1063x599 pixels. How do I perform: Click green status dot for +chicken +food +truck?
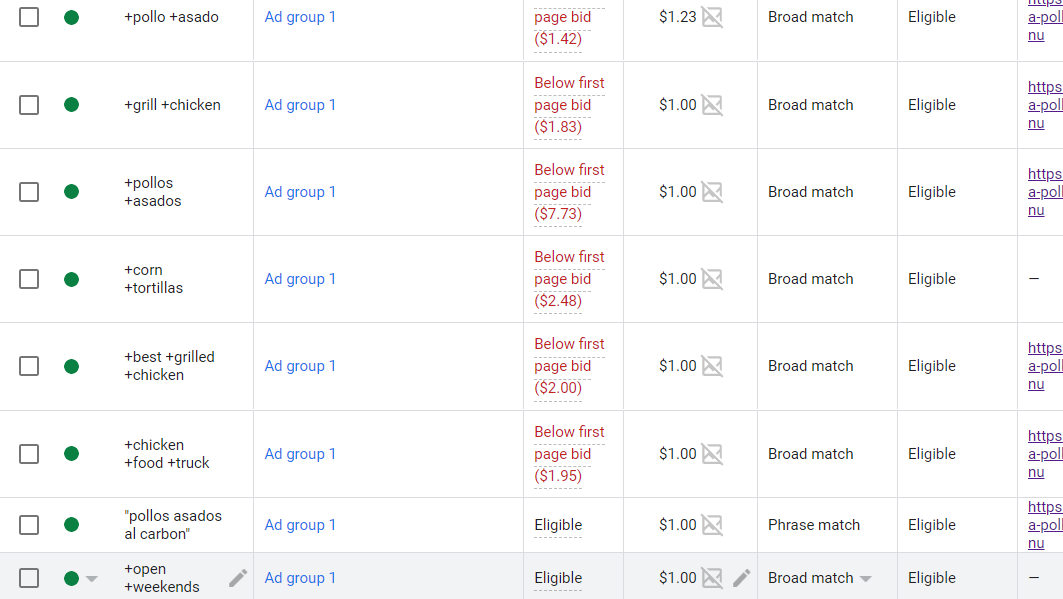click(x=71, y=453)
